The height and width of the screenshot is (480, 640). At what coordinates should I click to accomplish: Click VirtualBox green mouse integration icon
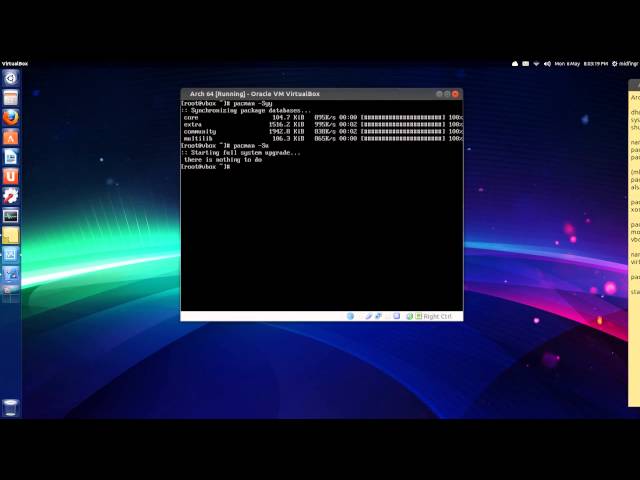point(409,316)
